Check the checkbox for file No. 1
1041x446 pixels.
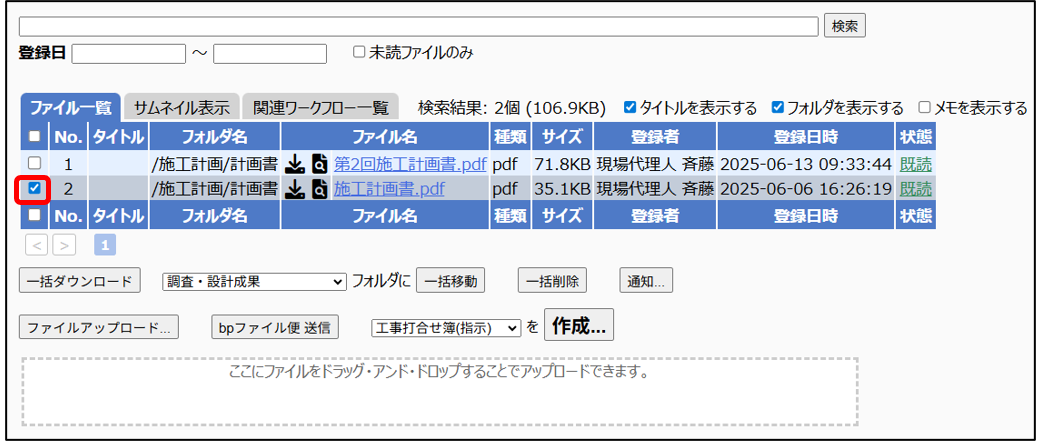coord(35,163)
